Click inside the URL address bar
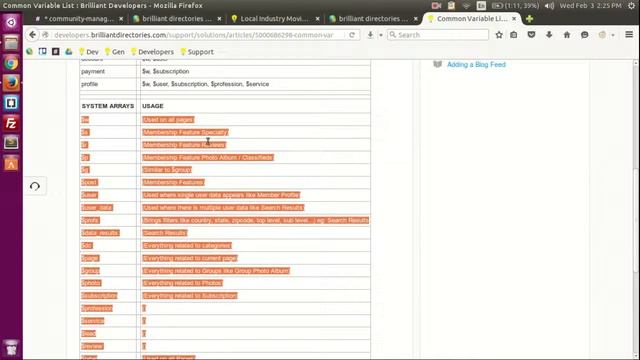This screenshot has width=640, height=360. [194, 35]
